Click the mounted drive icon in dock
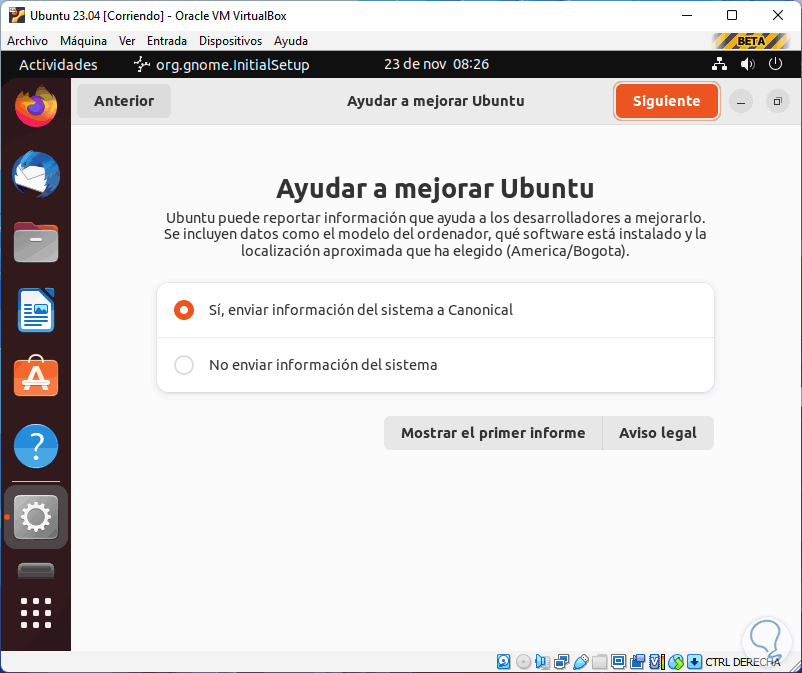 (x=36, y=570)
